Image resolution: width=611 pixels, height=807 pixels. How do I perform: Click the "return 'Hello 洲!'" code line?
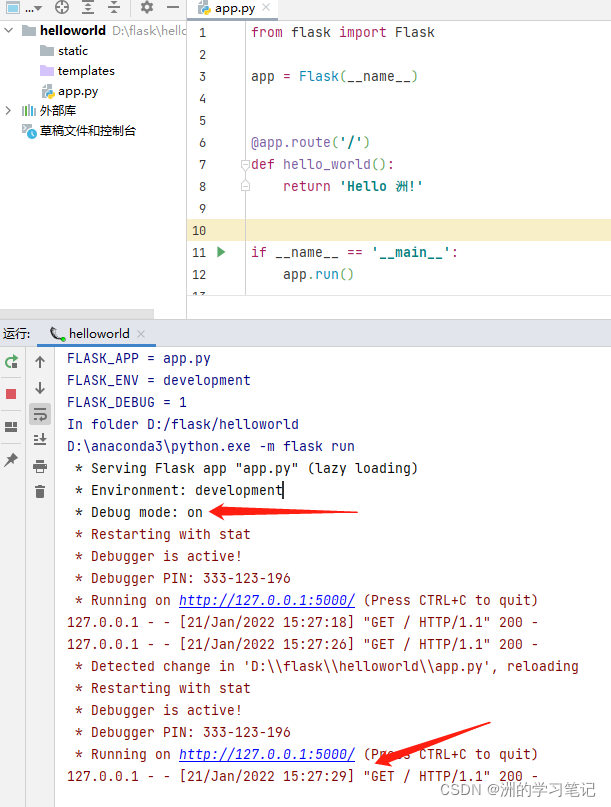tap(353, 186)
